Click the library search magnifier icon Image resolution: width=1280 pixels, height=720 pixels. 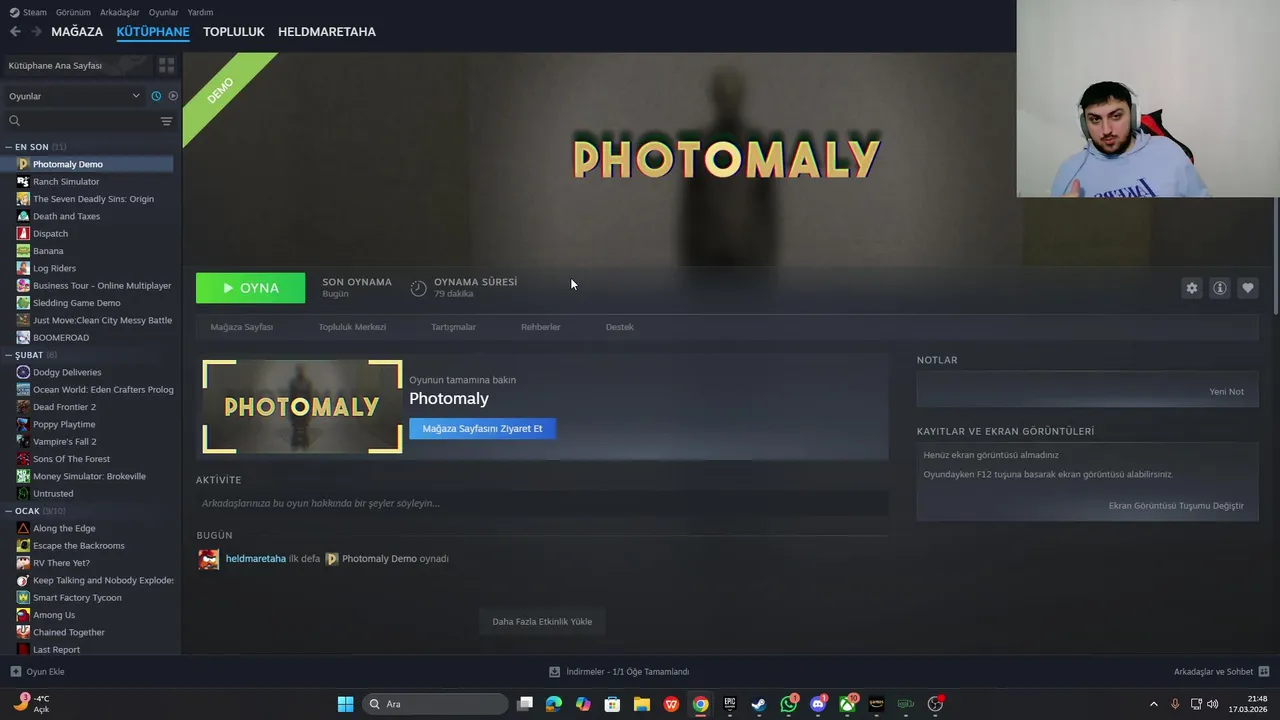14,121
